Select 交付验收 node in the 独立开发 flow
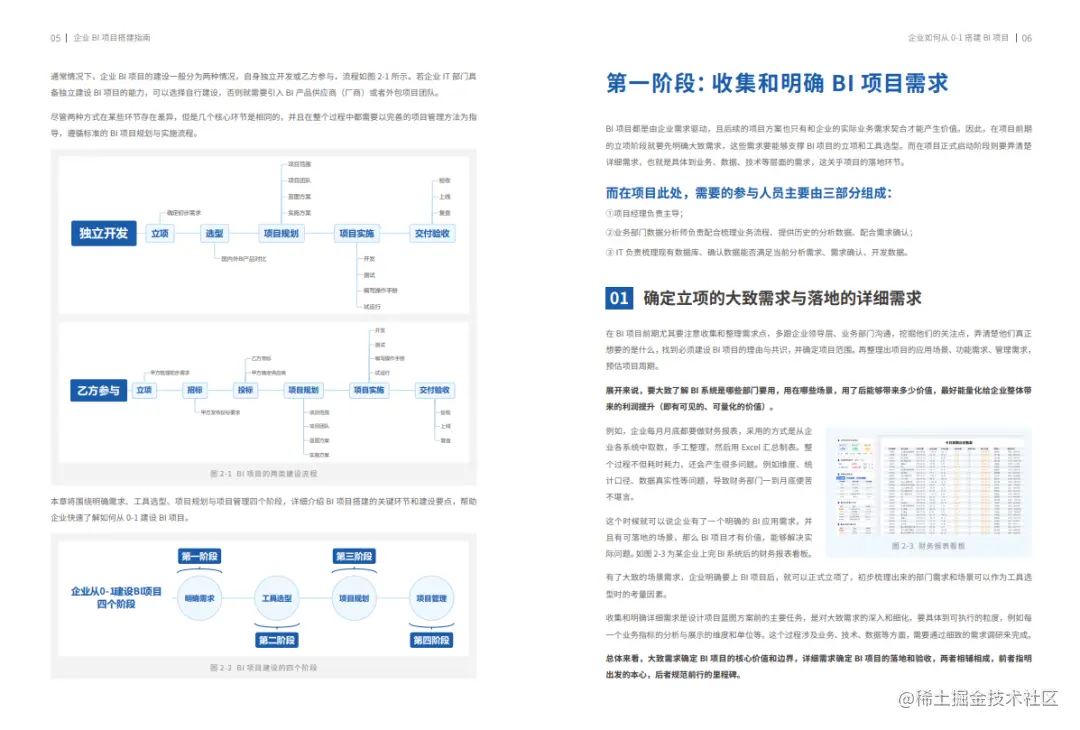Viewport: 1080px width, 730px height. tap(432, 233)
